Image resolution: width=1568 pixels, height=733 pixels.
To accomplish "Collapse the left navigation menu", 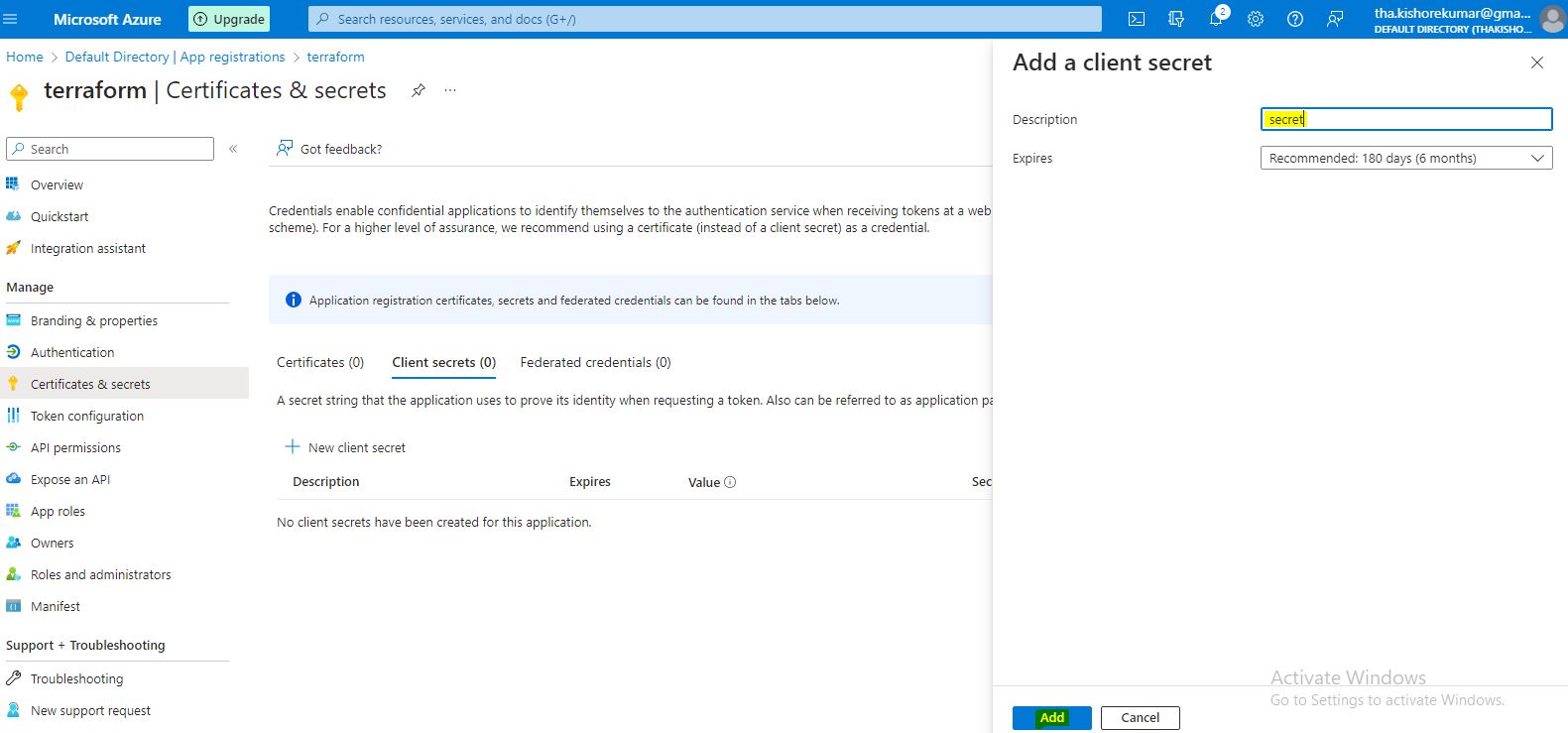I will (233, 149).
